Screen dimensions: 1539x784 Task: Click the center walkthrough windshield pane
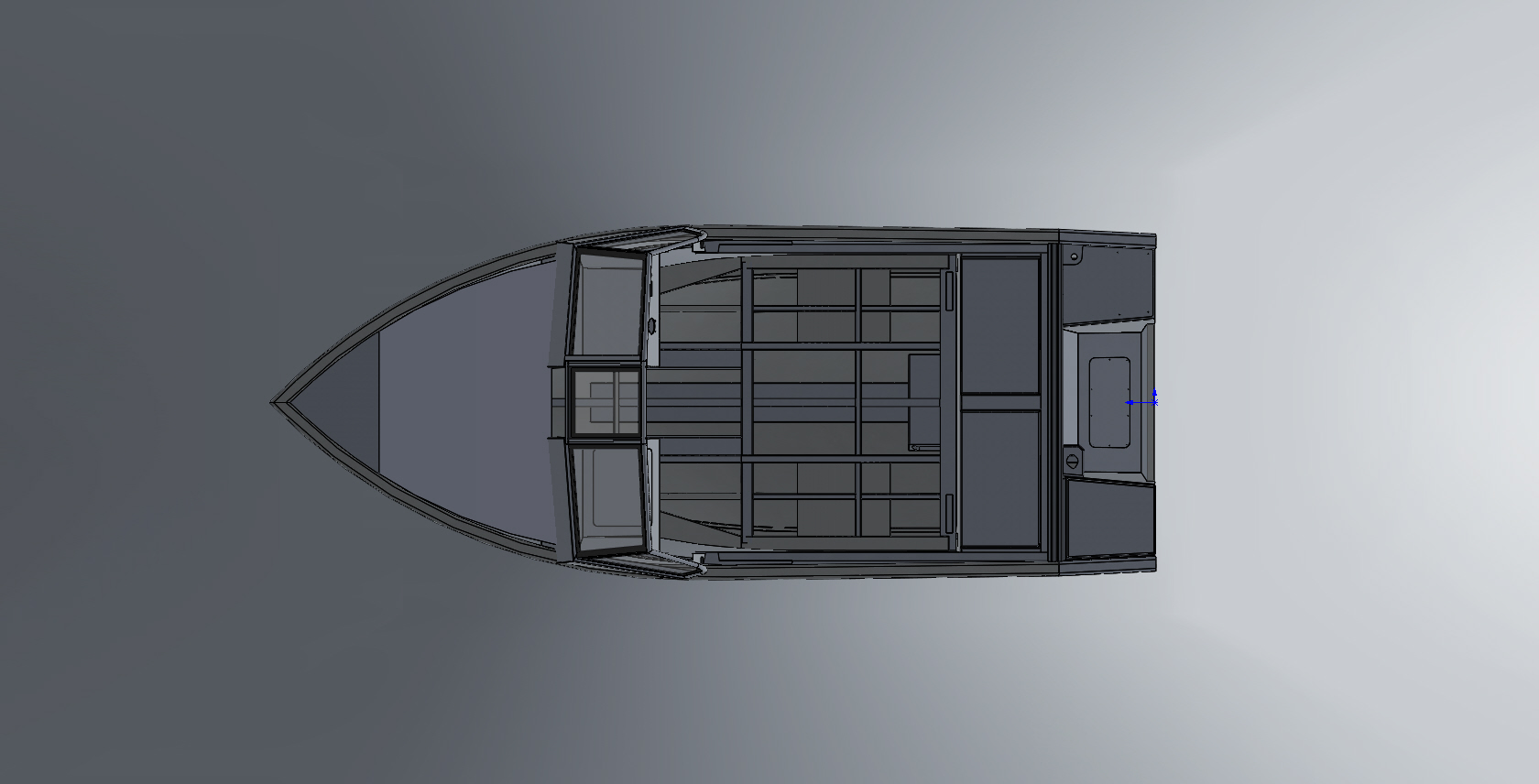[603, 402]
